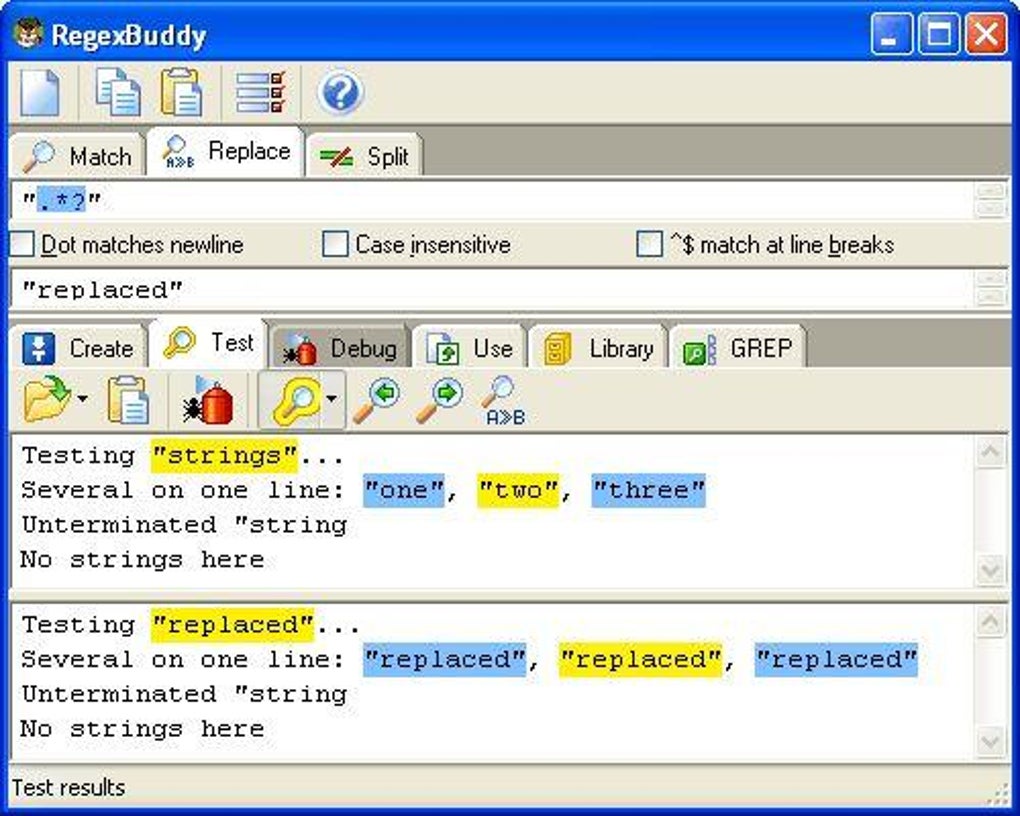The width and height of the screenshot is (1020, 816).
Task: Open the Debug tab
Action: click(340, 348)
